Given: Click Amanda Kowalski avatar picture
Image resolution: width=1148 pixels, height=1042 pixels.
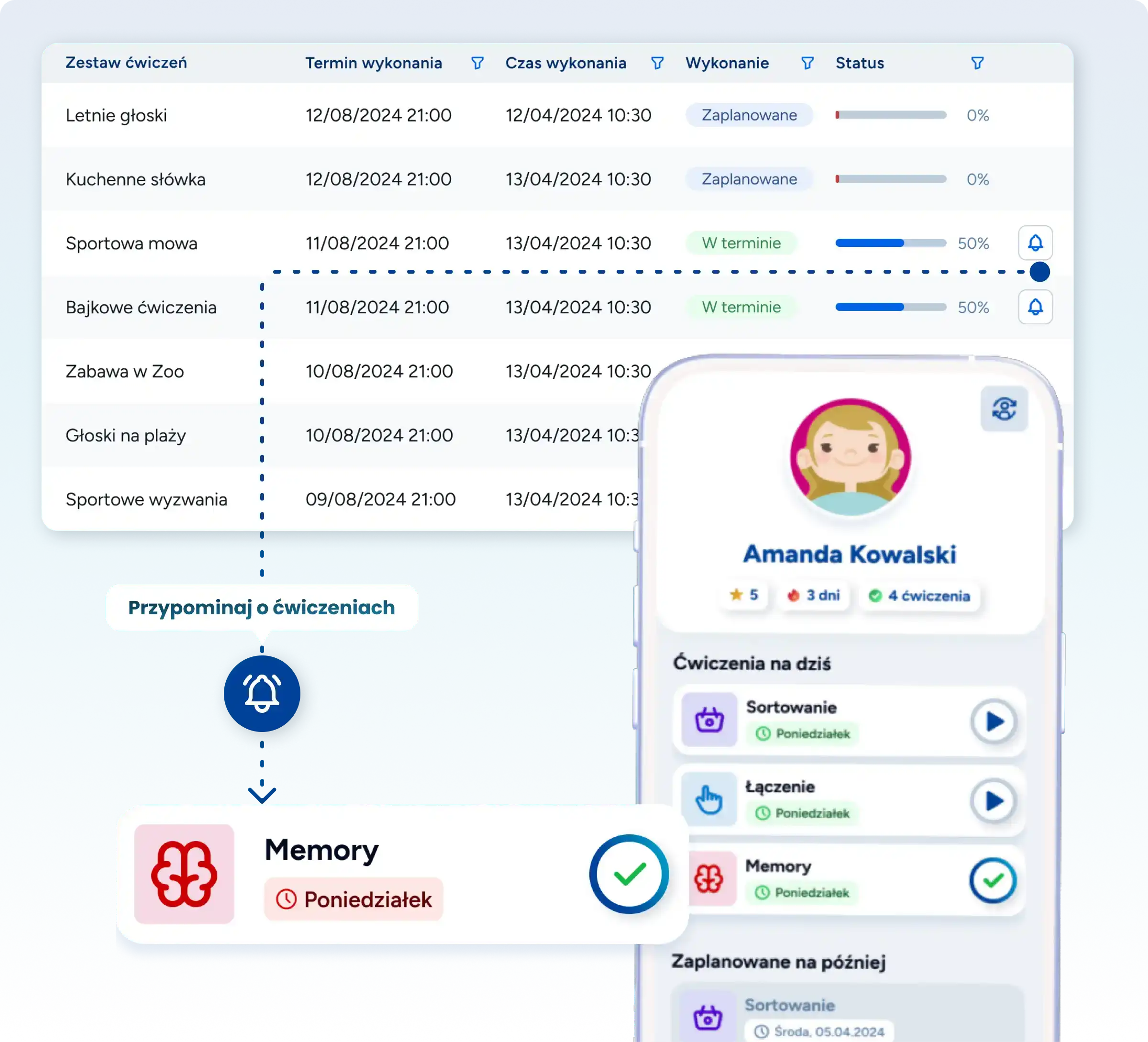Looking at the screenshot, I should point(850,457).
